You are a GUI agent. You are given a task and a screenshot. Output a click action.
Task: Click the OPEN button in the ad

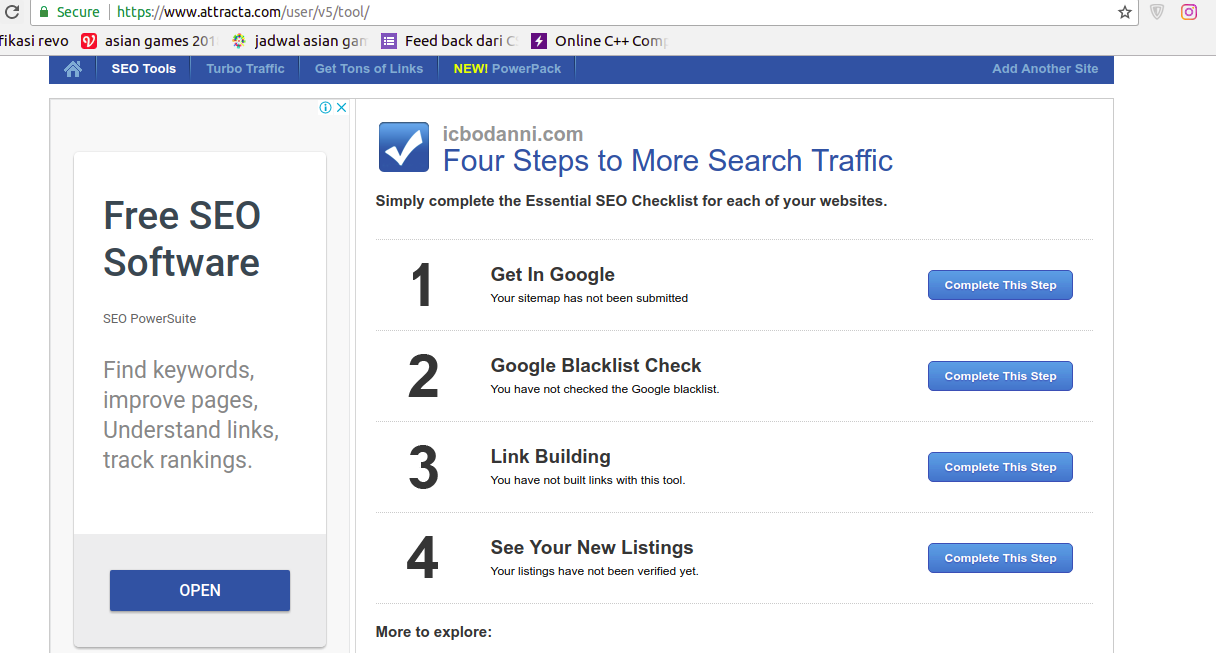200,590
